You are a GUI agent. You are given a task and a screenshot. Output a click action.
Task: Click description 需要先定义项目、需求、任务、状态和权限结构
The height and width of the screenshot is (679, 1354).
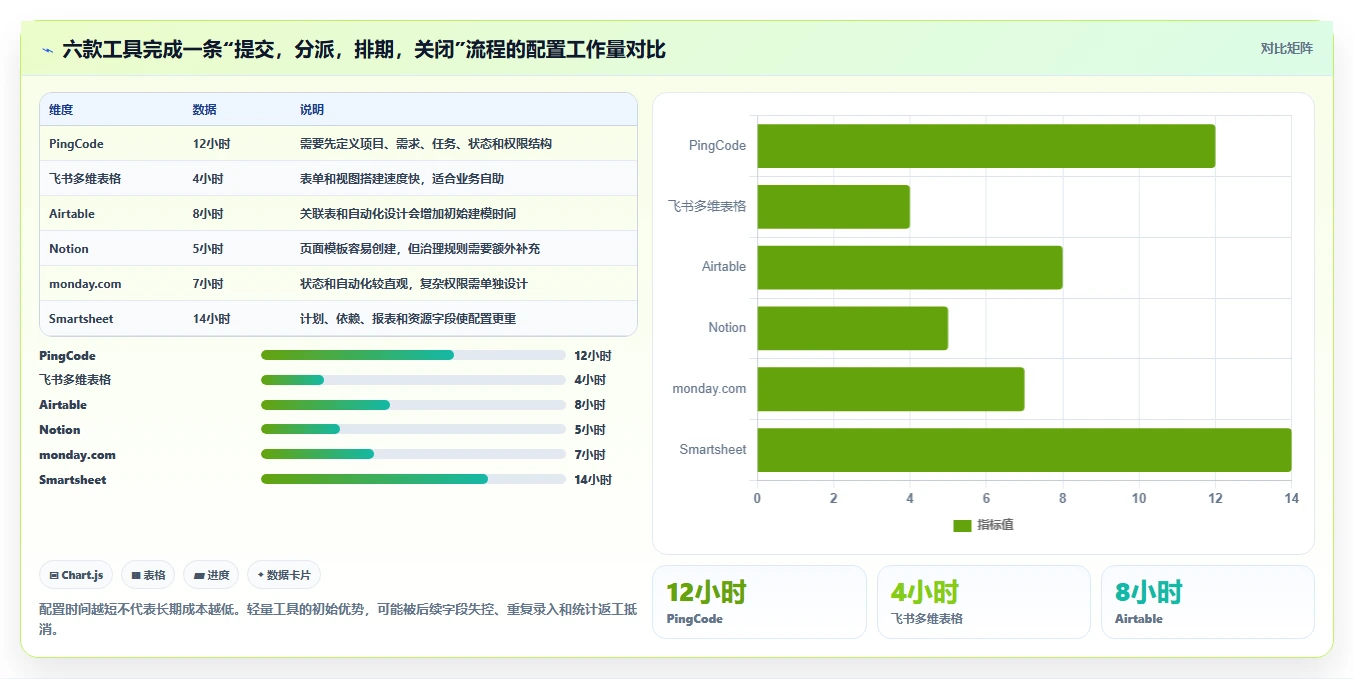point(426,144)
